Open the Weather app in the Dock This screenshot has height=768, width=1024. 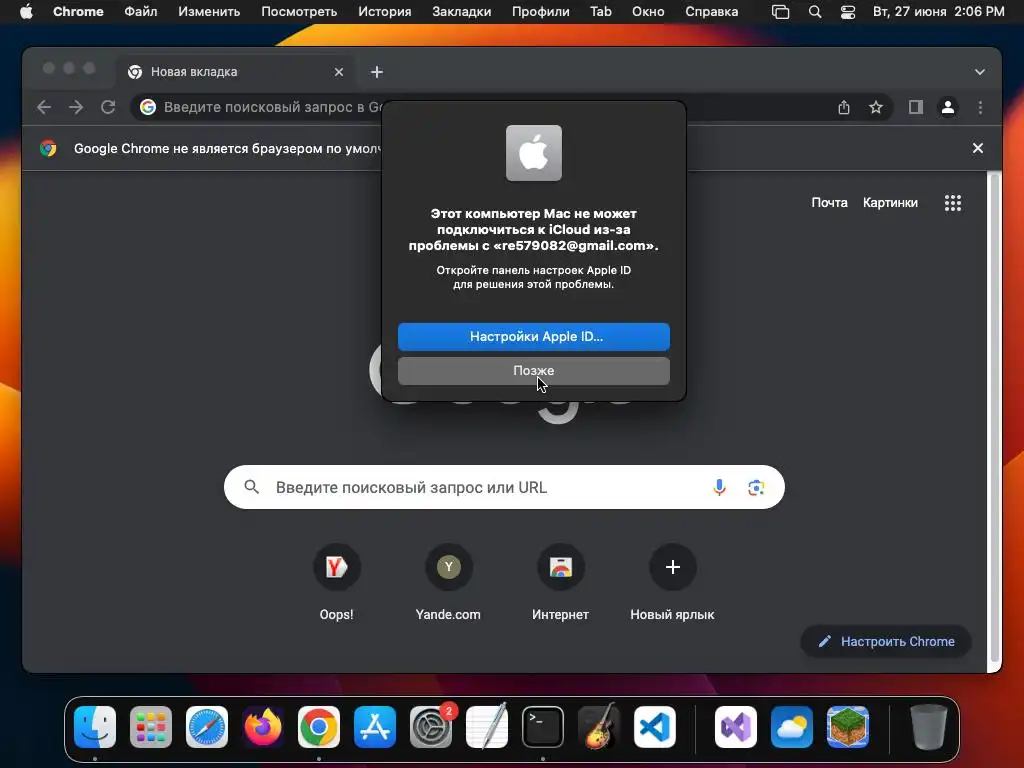pyautogui.click(x=792, y=727)
